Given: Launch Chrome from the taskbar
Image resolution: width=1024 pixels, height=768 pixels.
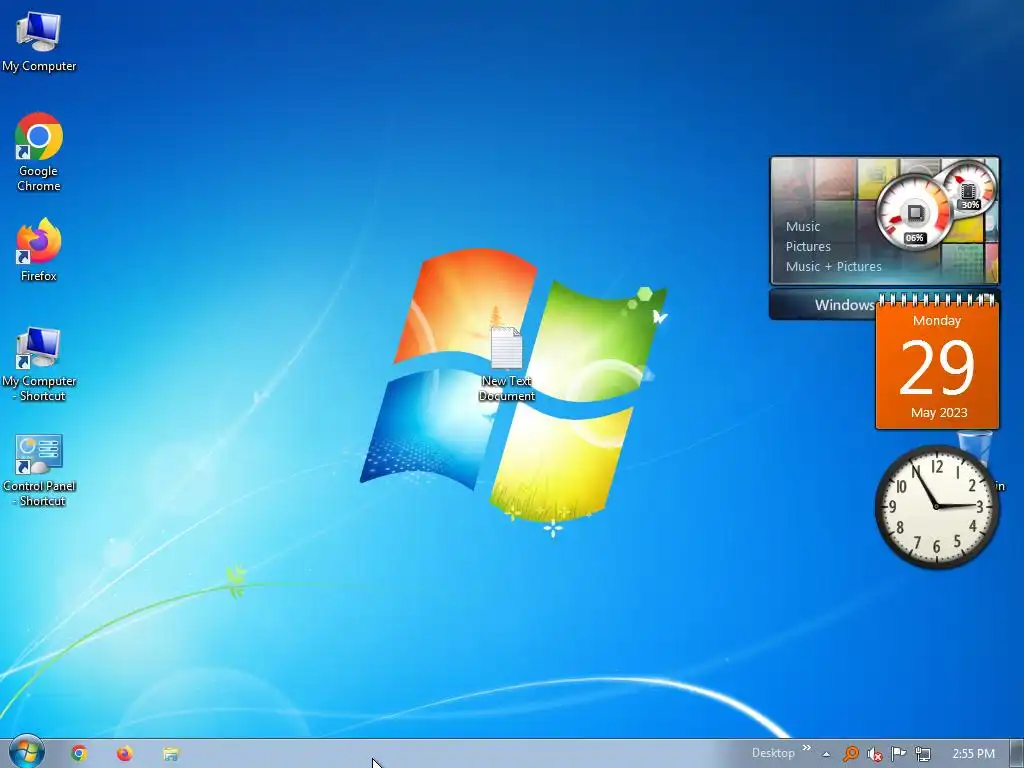Looking at the screenshot, I should tap(79, 753).
